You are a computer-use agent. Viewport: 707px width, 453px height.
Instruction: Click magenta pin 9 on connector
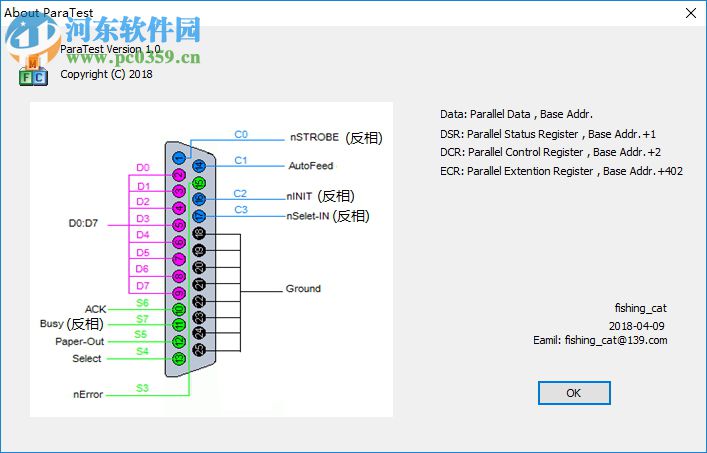(179, 293)
